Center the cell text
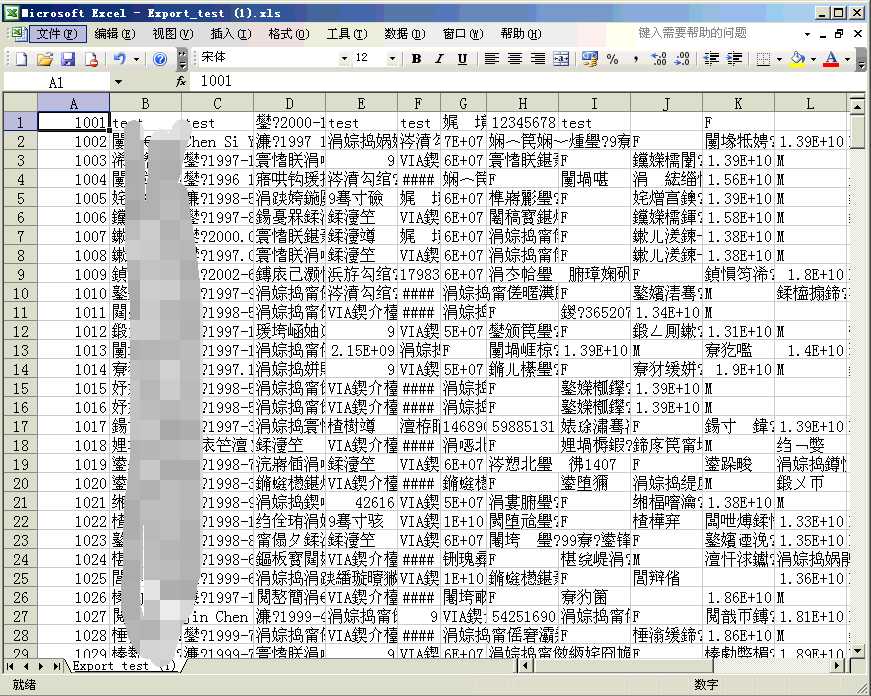The width and height of the screenshot is (871, 696). [515, 58]
